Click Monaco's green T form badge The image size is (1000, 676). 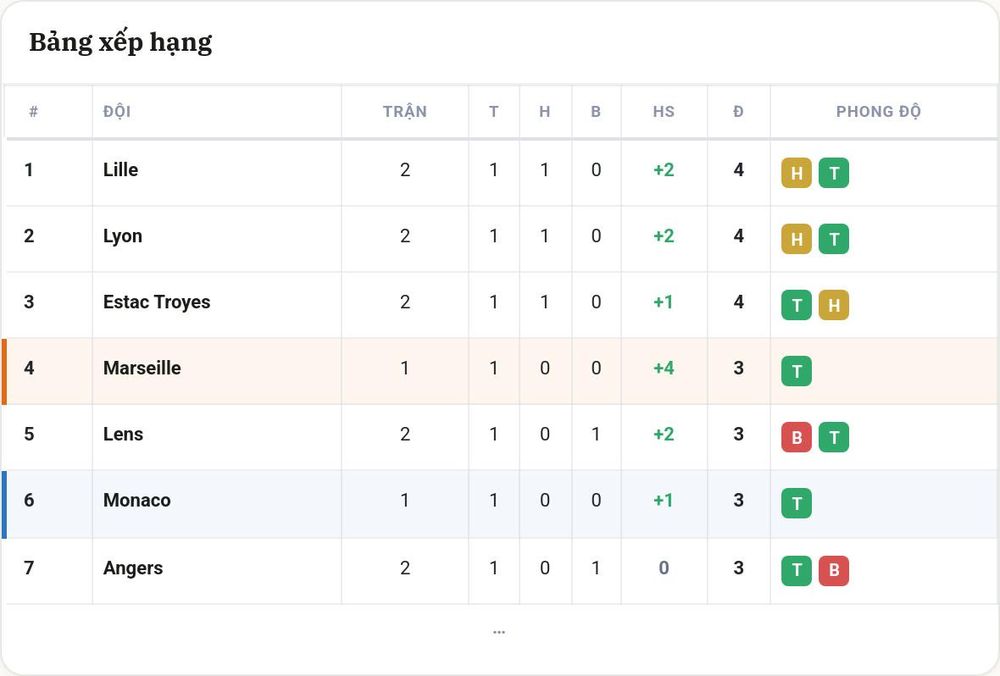[797, 503]
